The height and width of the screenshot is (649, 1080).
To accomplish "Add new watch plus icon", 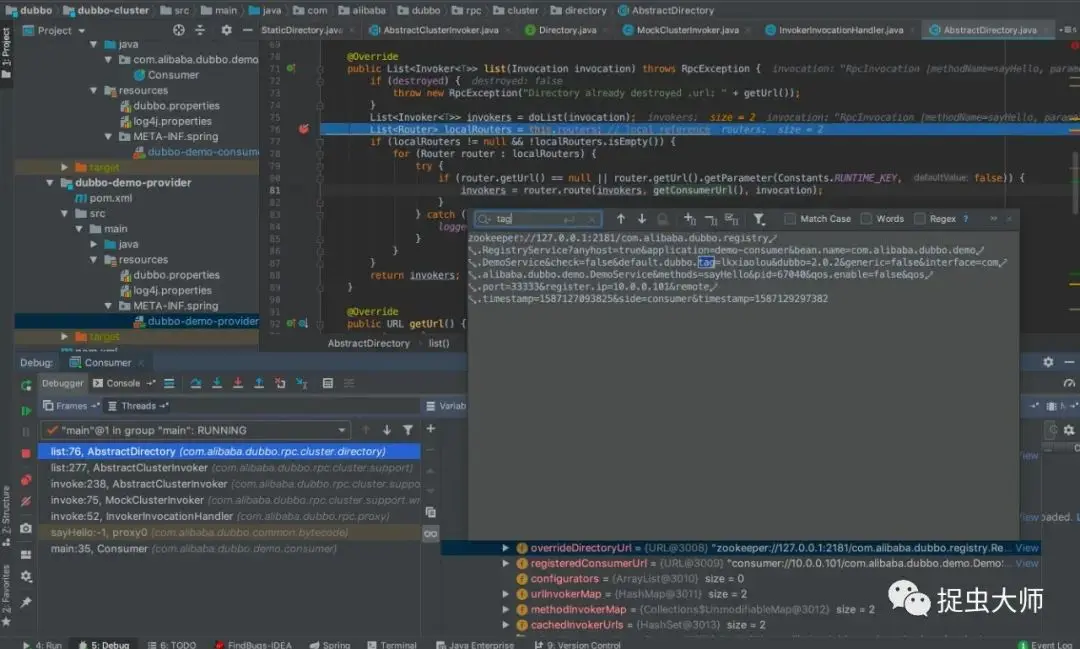I will (430, 429).
